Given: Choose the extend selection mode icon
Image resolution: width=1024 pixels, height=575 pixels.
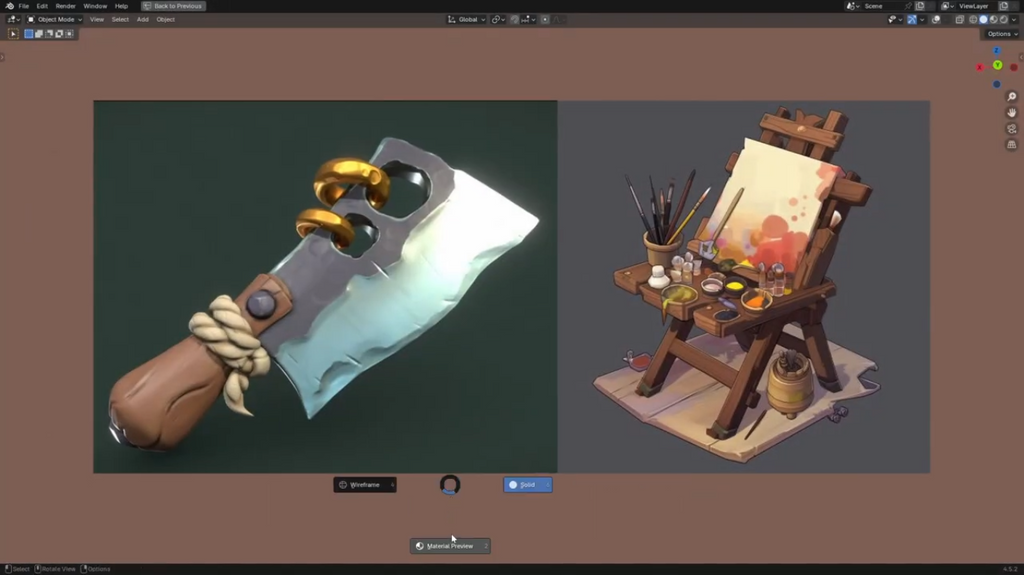Looking at the screenshot, I should click(x=39, y=34).
